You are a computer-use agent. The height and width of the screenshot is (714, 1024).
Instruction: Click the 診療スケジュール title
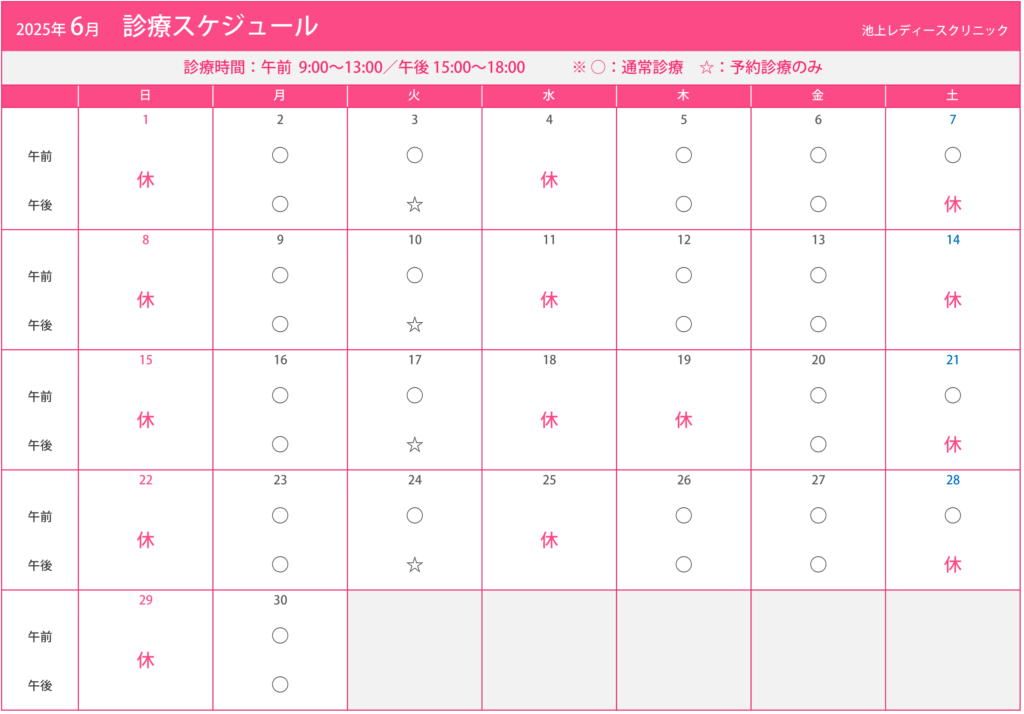[x=221, y=26]
